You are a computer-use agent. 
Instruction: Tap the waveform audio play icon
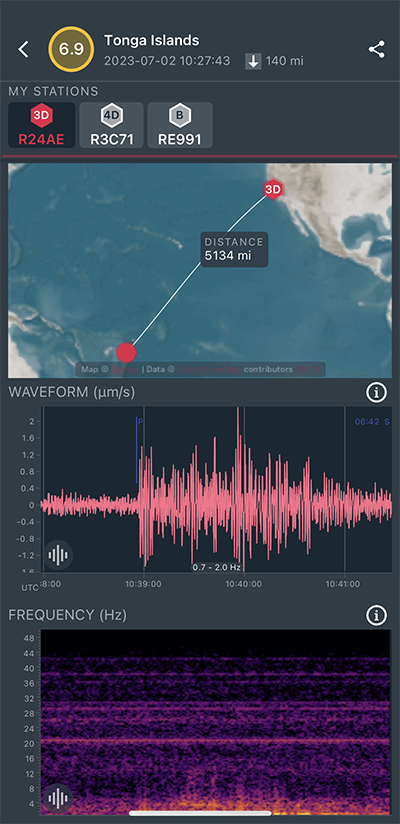(58, 554)
